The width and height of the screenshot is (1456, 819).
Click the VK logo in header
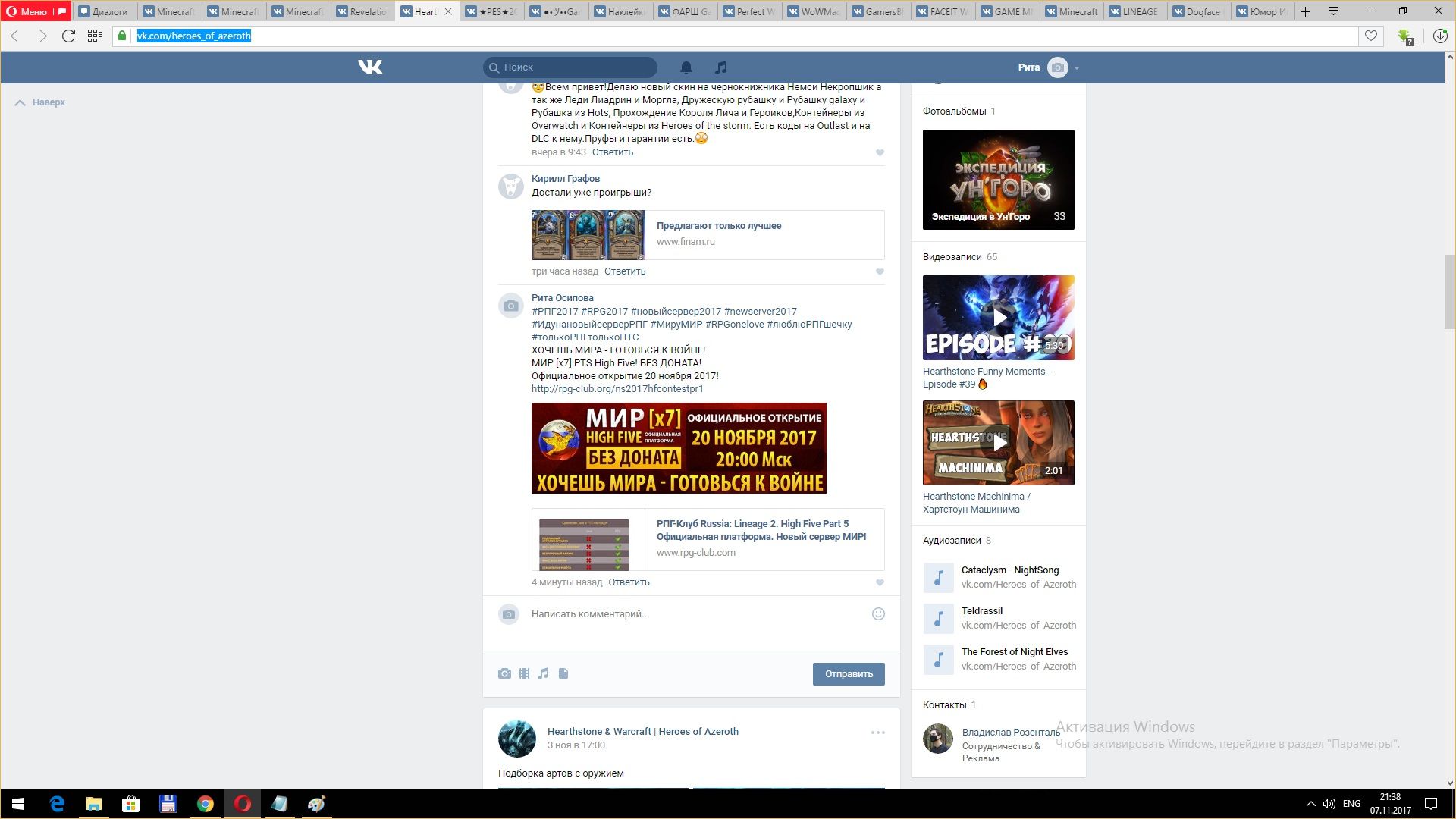click(x=370, y=67)
